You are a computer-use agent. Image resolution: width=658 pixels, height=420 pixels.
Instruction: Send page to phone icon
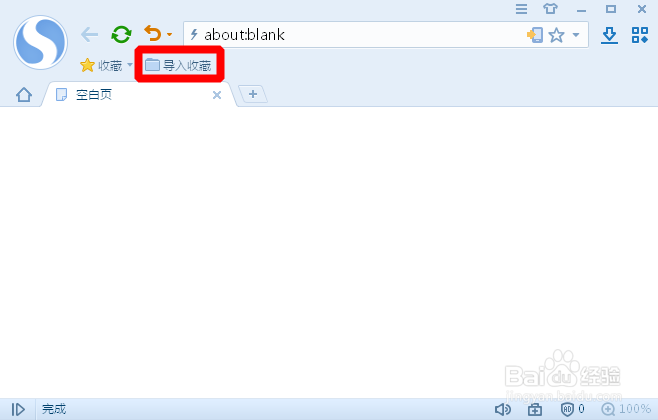pyautogui.click(x=535, y=35)
